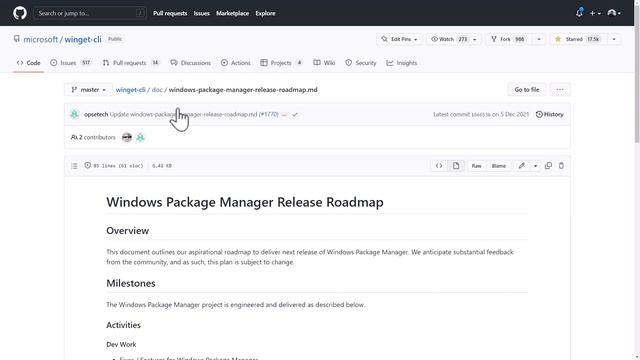
Task: Click the Issues count badge 517
Action: tap(86, 63)
